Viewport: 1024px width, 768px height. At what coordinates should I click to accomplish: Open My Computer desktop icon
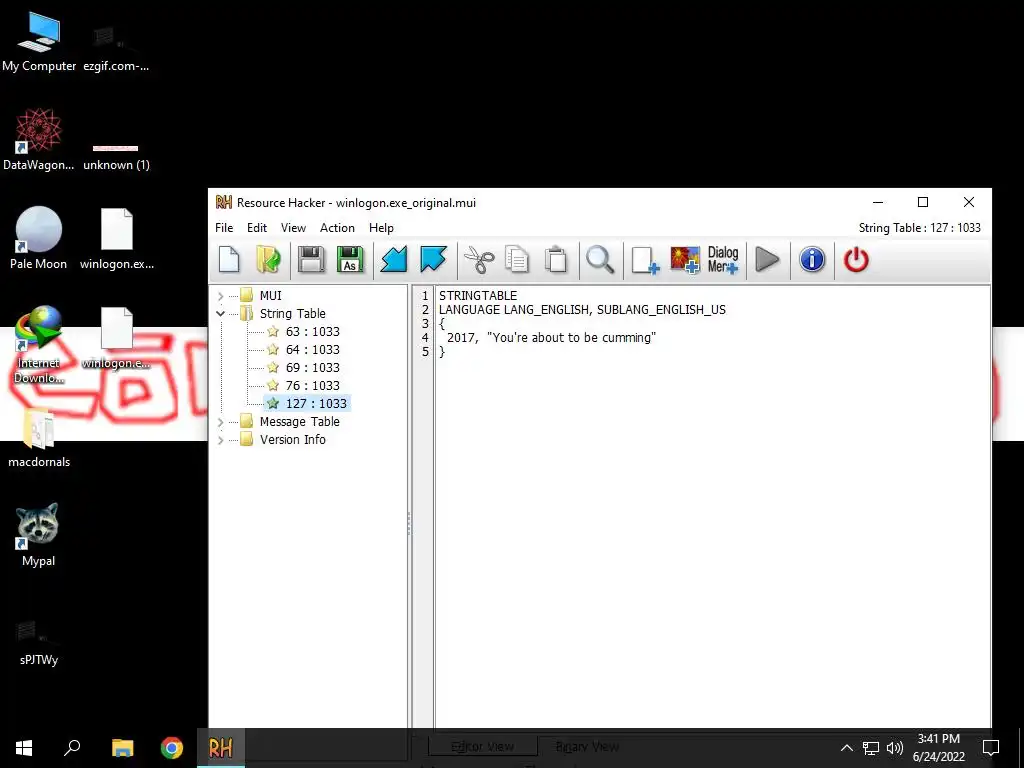tap(39, 40)
